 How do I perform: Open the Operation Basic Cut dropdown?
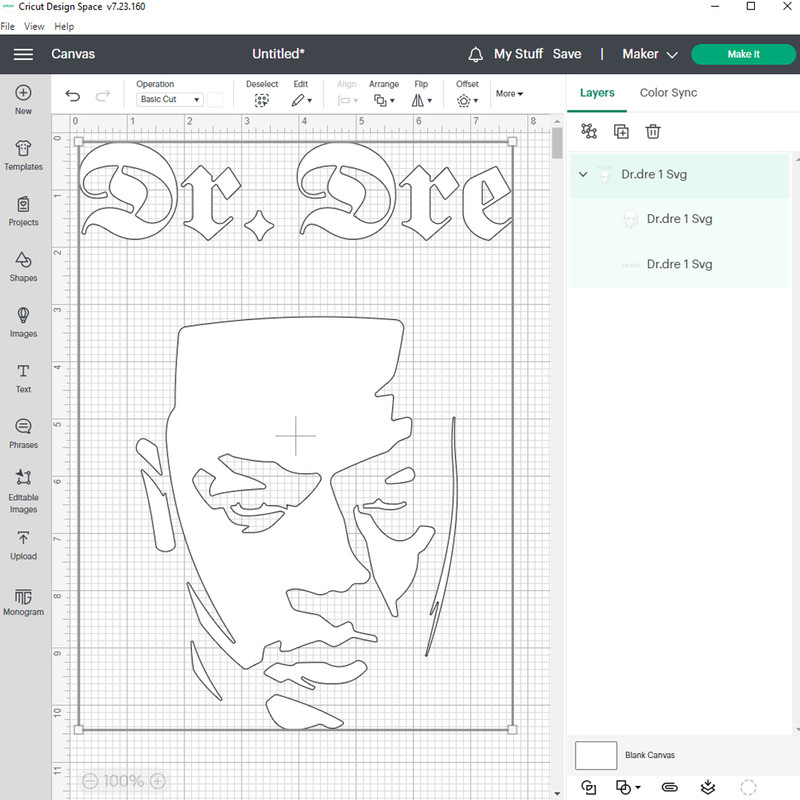(x=170, y=100)
